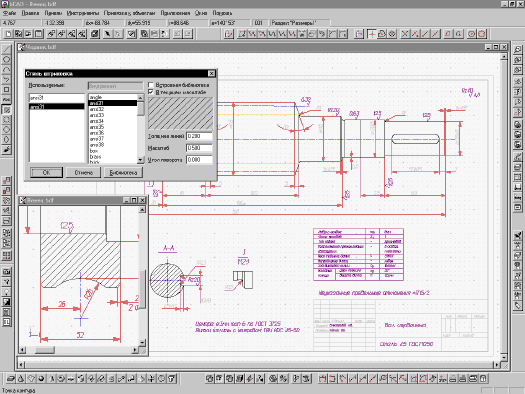Select the Hatch tool in left toolbar

[6, 110]
